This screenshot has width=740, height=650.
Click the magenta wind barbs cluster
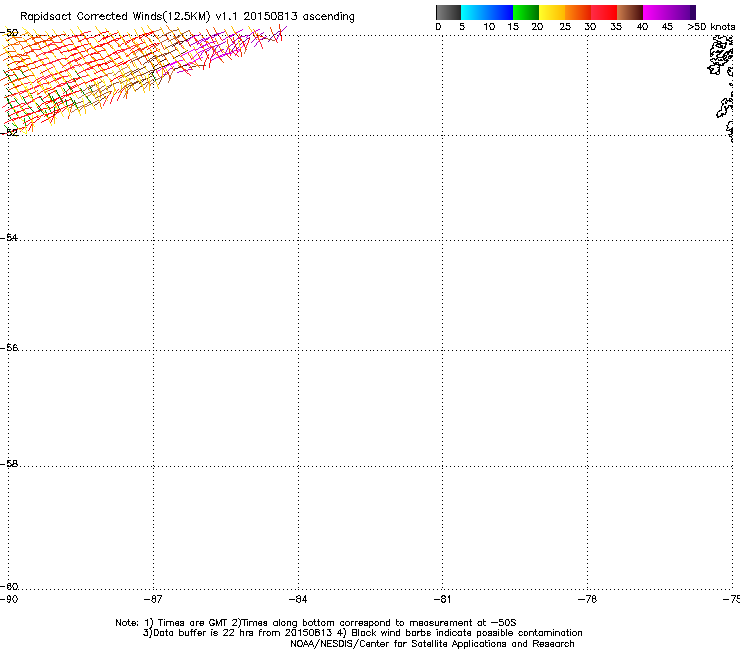[222, 50]
